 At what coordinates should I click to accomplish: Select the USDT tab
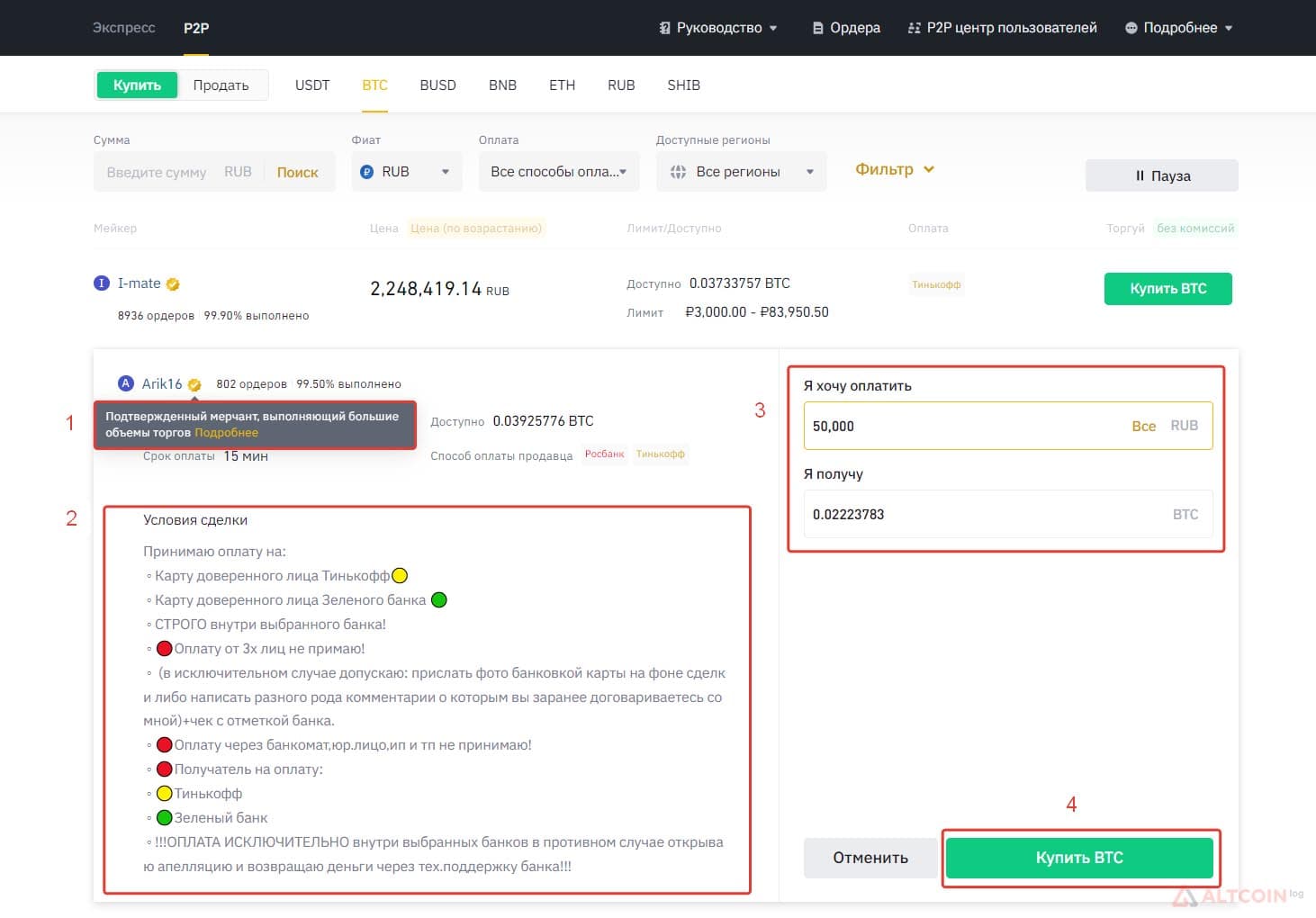pos(312,85)
